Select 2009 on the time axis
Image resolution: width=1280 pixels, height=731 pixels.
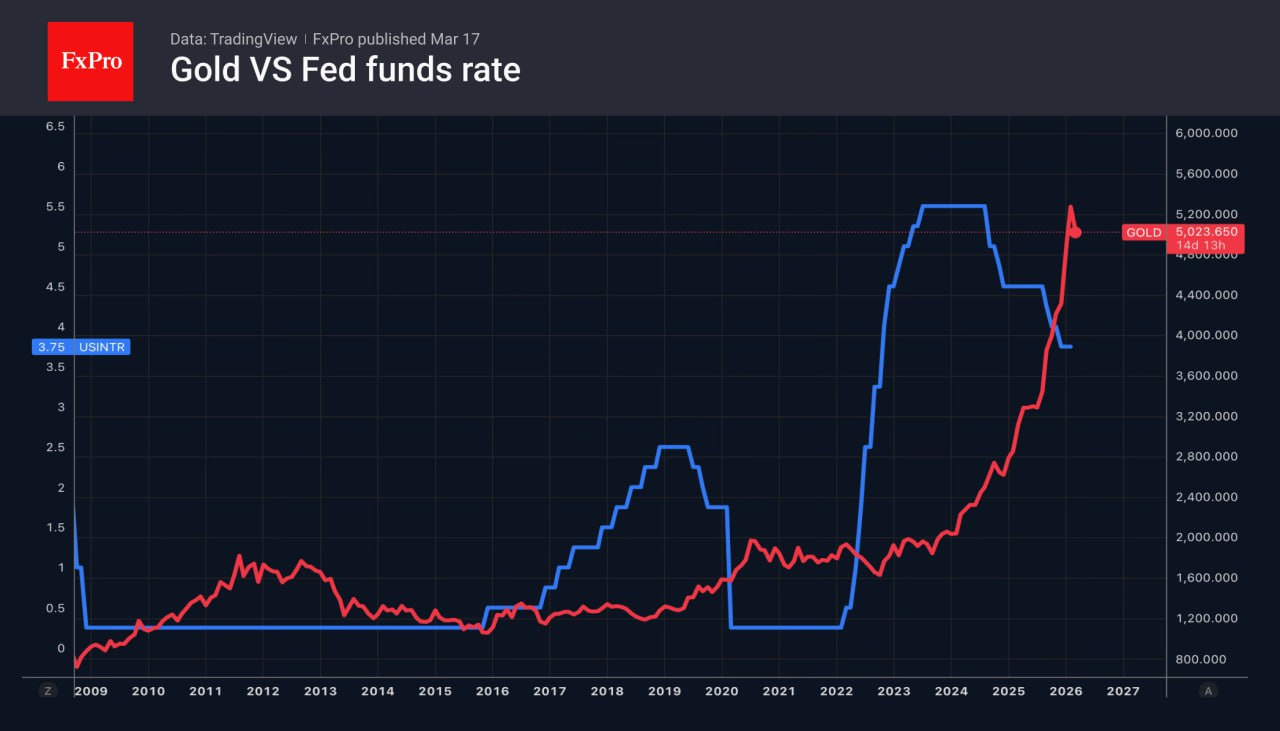pos(90,691)
